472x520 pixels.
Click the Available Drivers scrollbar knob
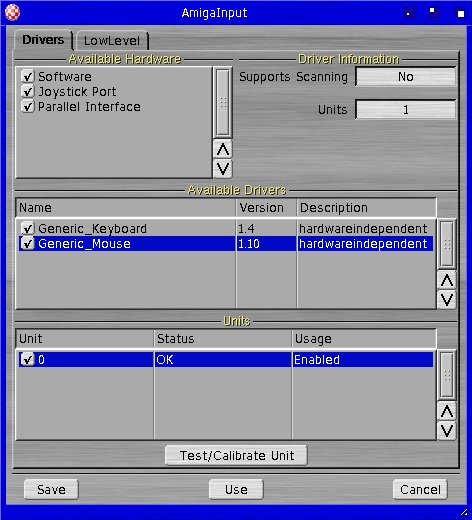tap(447, 244)
